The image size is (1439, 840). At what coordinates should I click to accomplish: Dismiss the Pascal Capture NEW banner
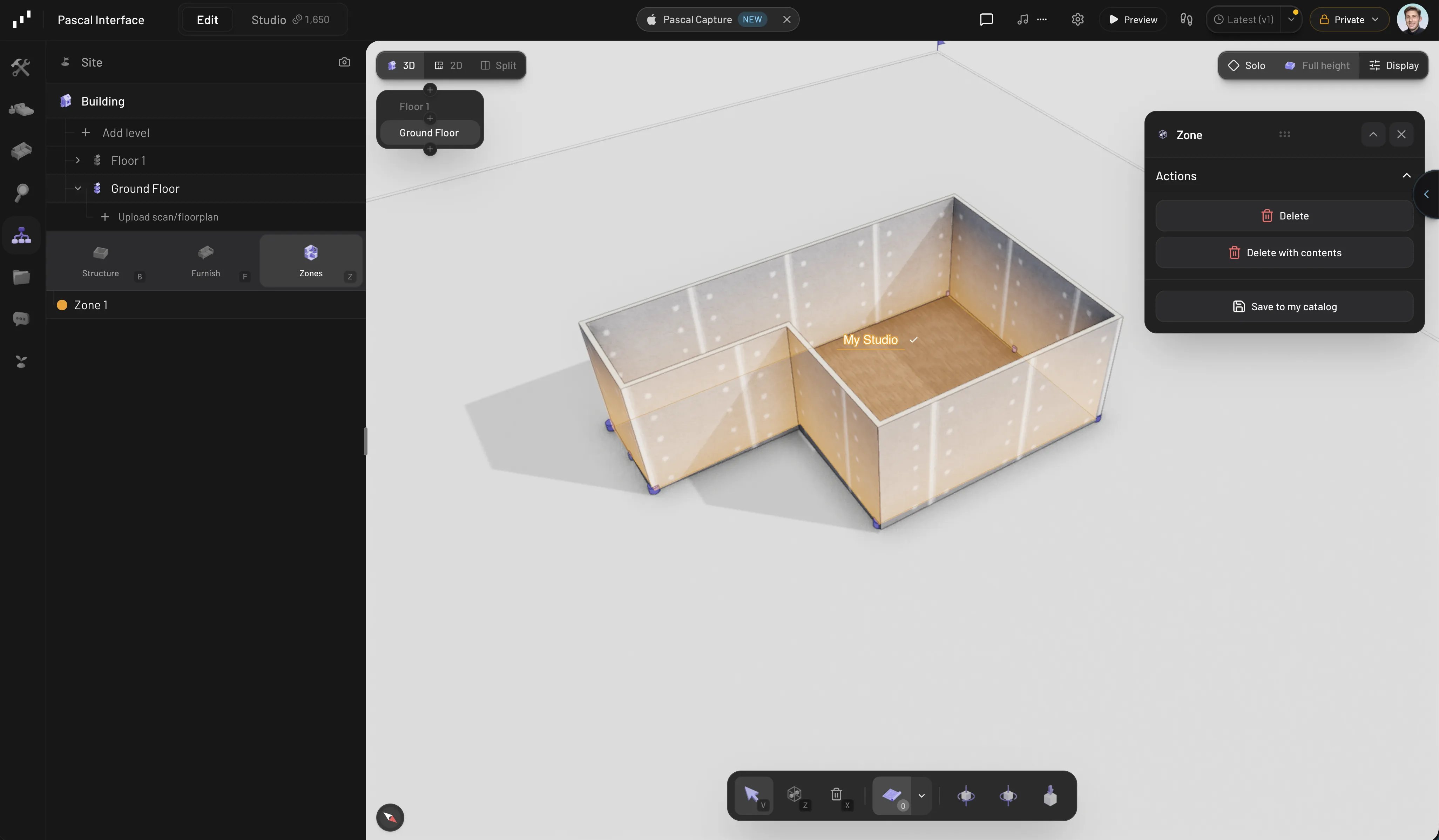coord(786,19)
